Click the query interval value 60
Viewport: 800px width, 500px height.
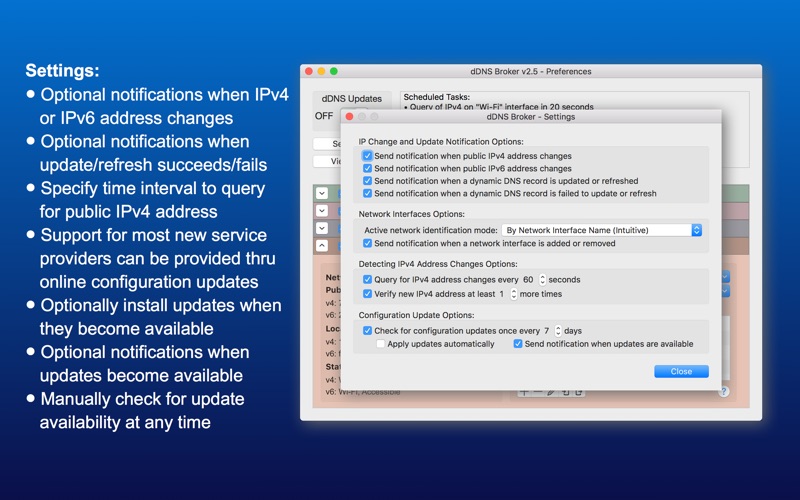click(x=528, y=280)
